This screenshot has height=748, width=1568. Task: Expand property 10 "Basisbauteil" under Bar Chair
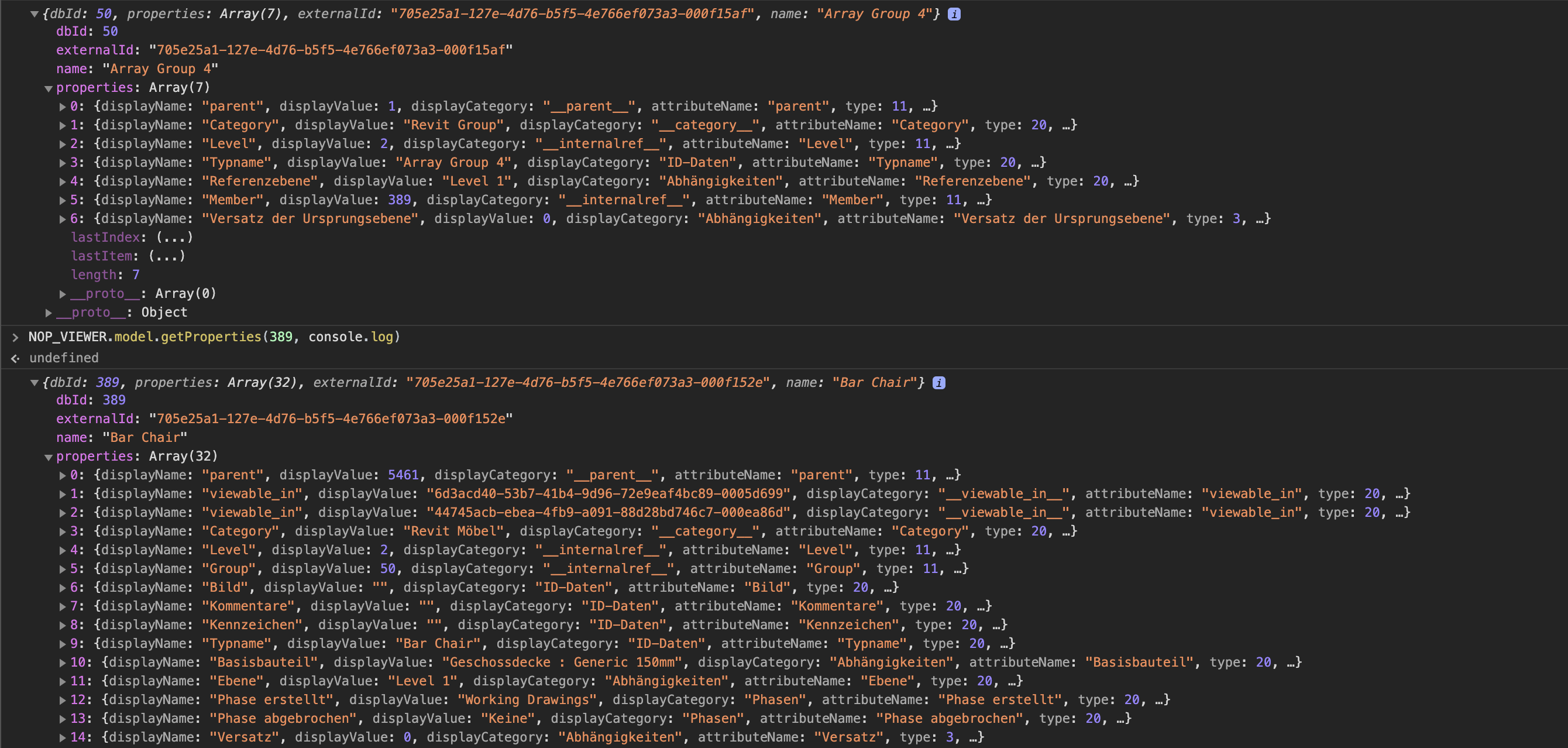coord(63,662)
